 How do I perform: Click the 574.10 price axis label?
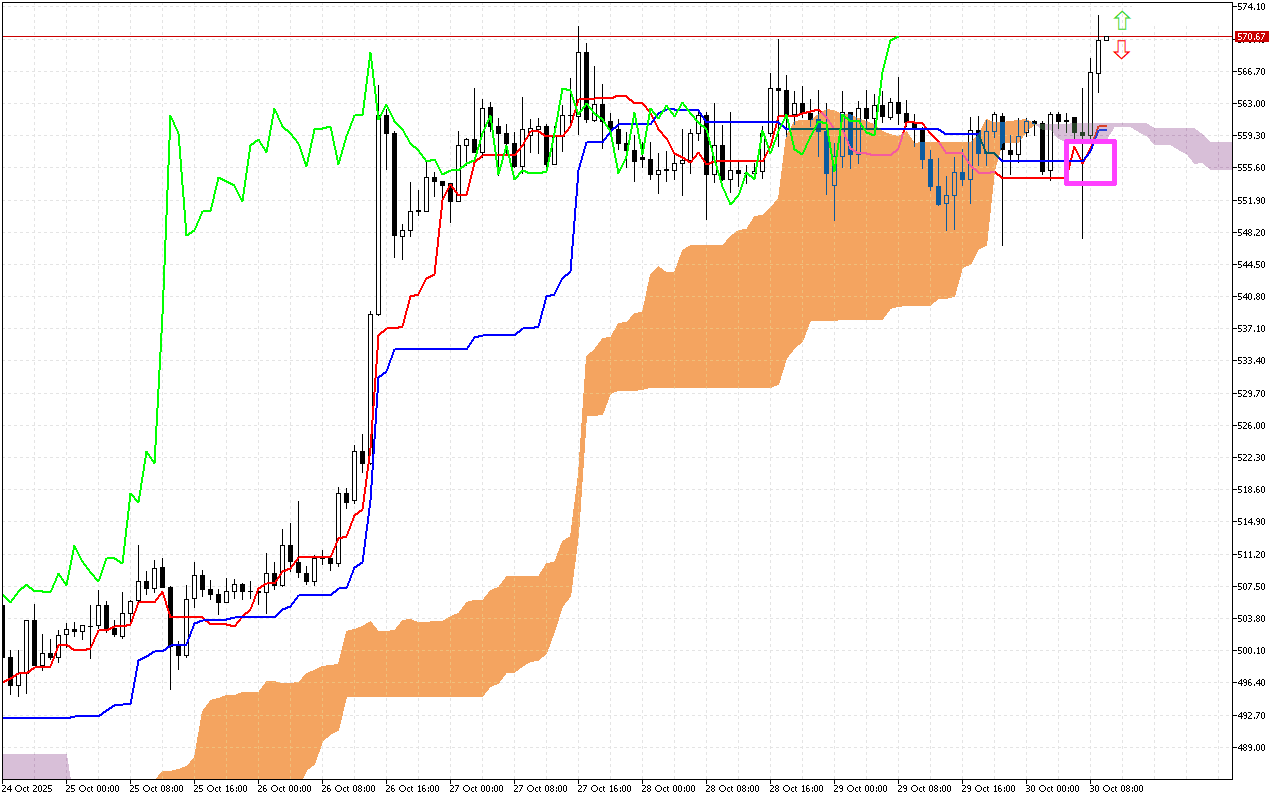coord(1251,7)
